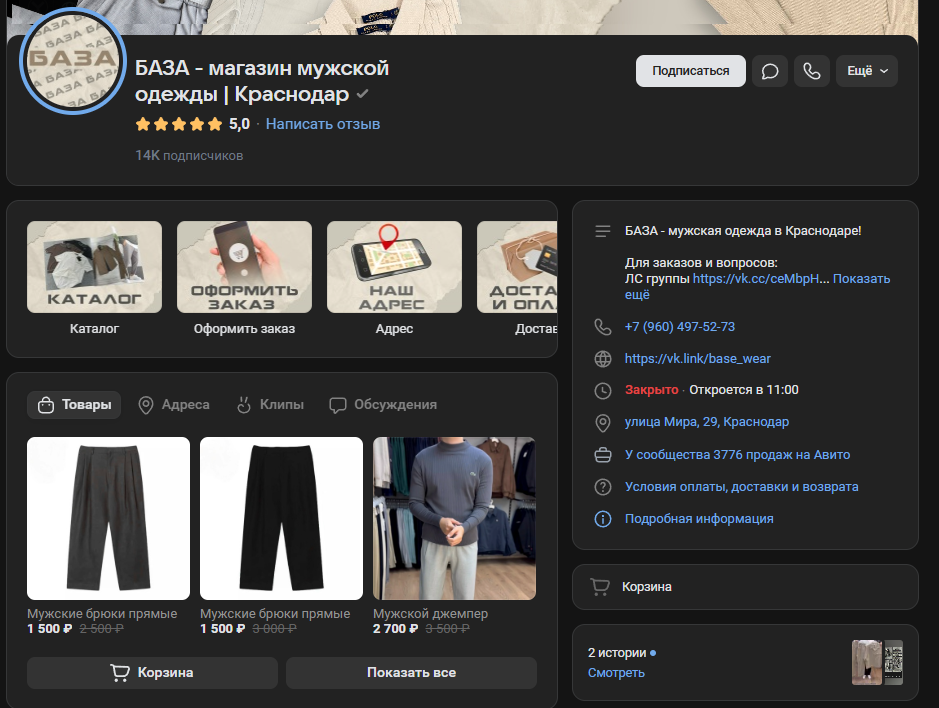Switch to the 'Клипы' tab
Image resolution: width=939 pixels, height=708 pixels.
(x=270, y=405)
